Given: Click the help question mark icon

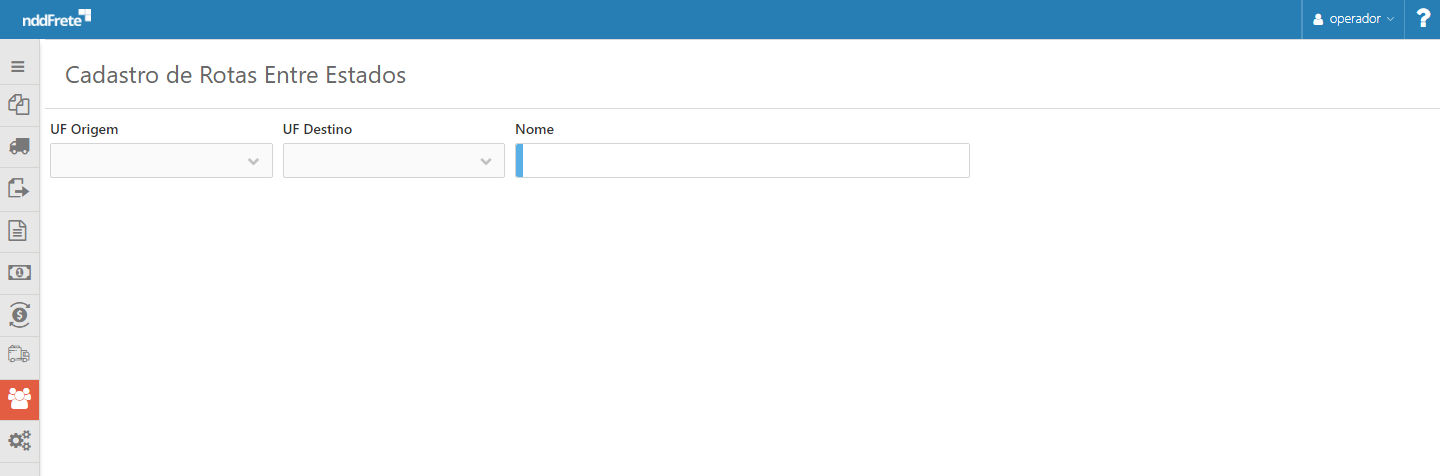Looking at the screenshot, I should pyautogui.click(x=1423, y=19).
